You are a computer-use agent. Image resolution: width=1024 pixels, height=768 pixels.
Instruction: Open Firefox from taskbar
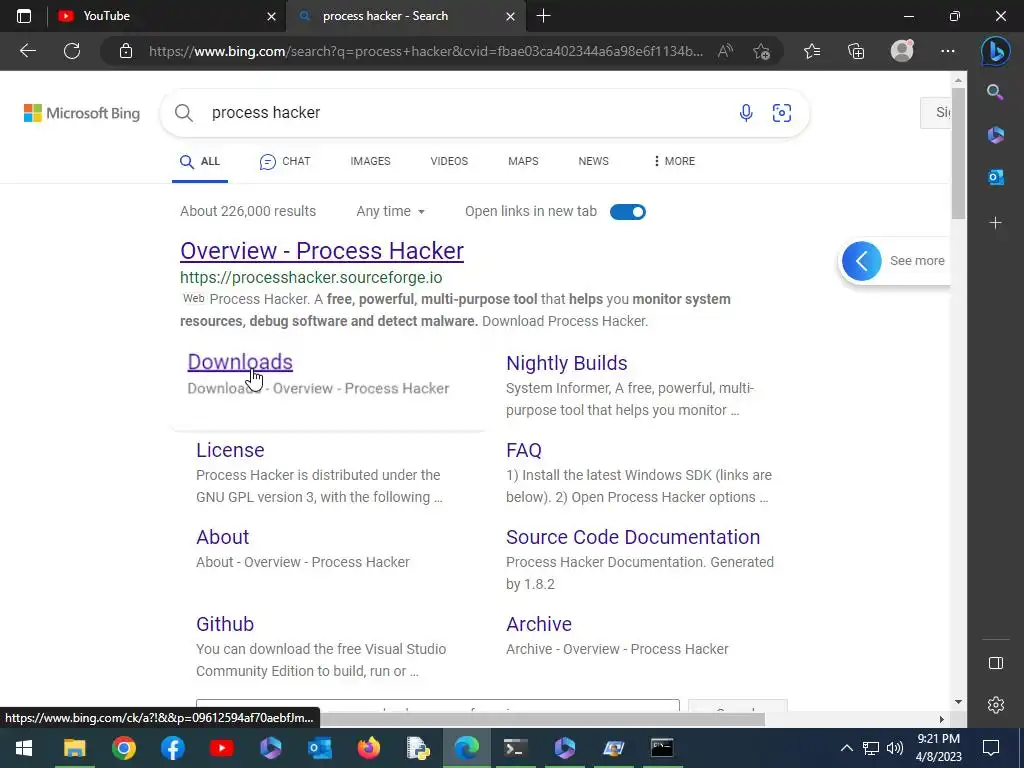coord(368,748)
